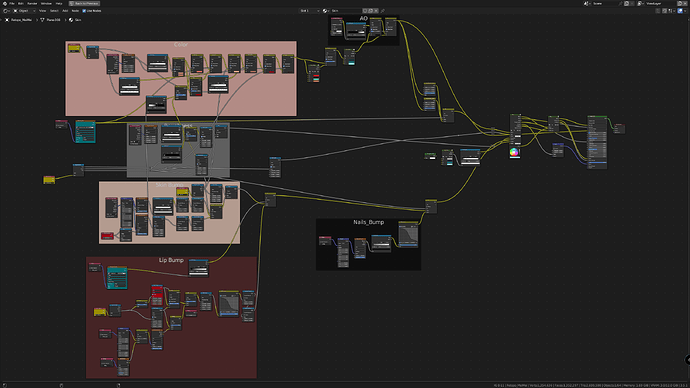Select the Color frame label
The height and width of the screenshot is (388, 690).
[181, 44]
